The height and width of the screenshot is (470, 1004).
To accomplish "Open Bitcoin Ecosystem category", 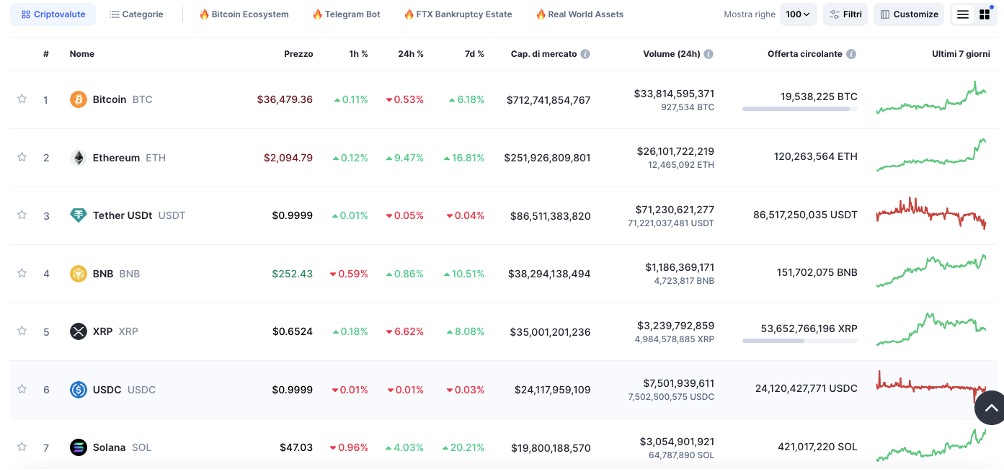I will [x=244, y=14].
